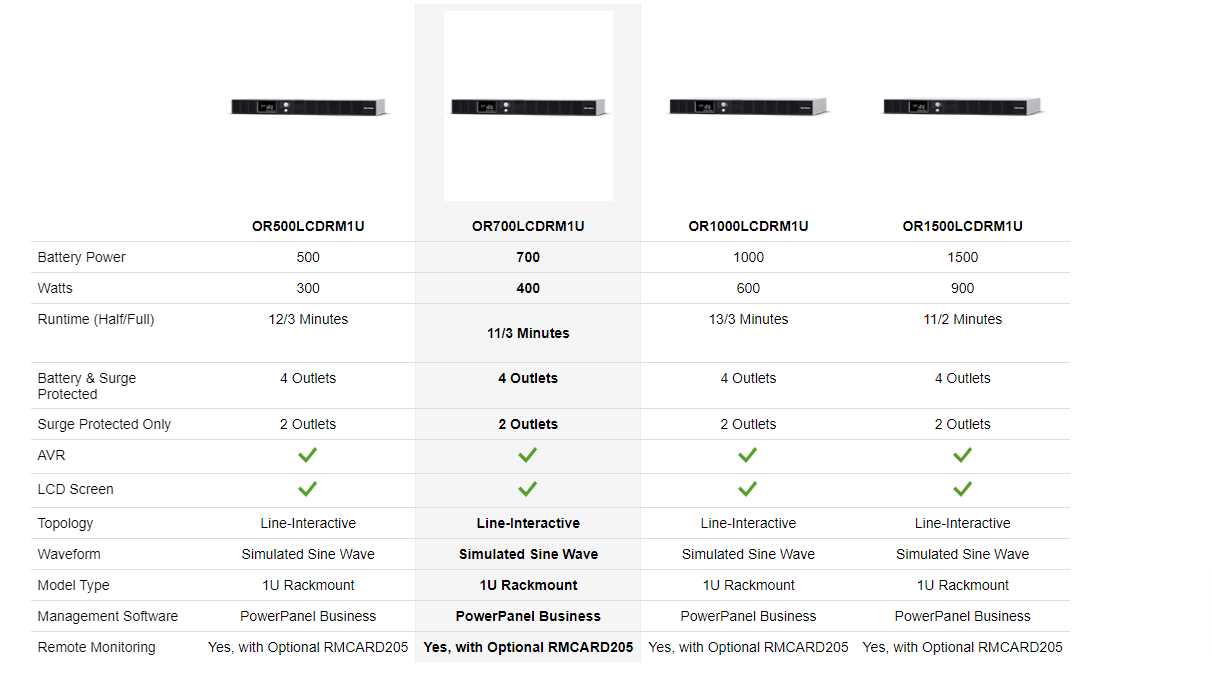Click LCD Screen checkmark for OR500LCDRM1U
Screen dimensions: 1212x676
tap(308, 489)
